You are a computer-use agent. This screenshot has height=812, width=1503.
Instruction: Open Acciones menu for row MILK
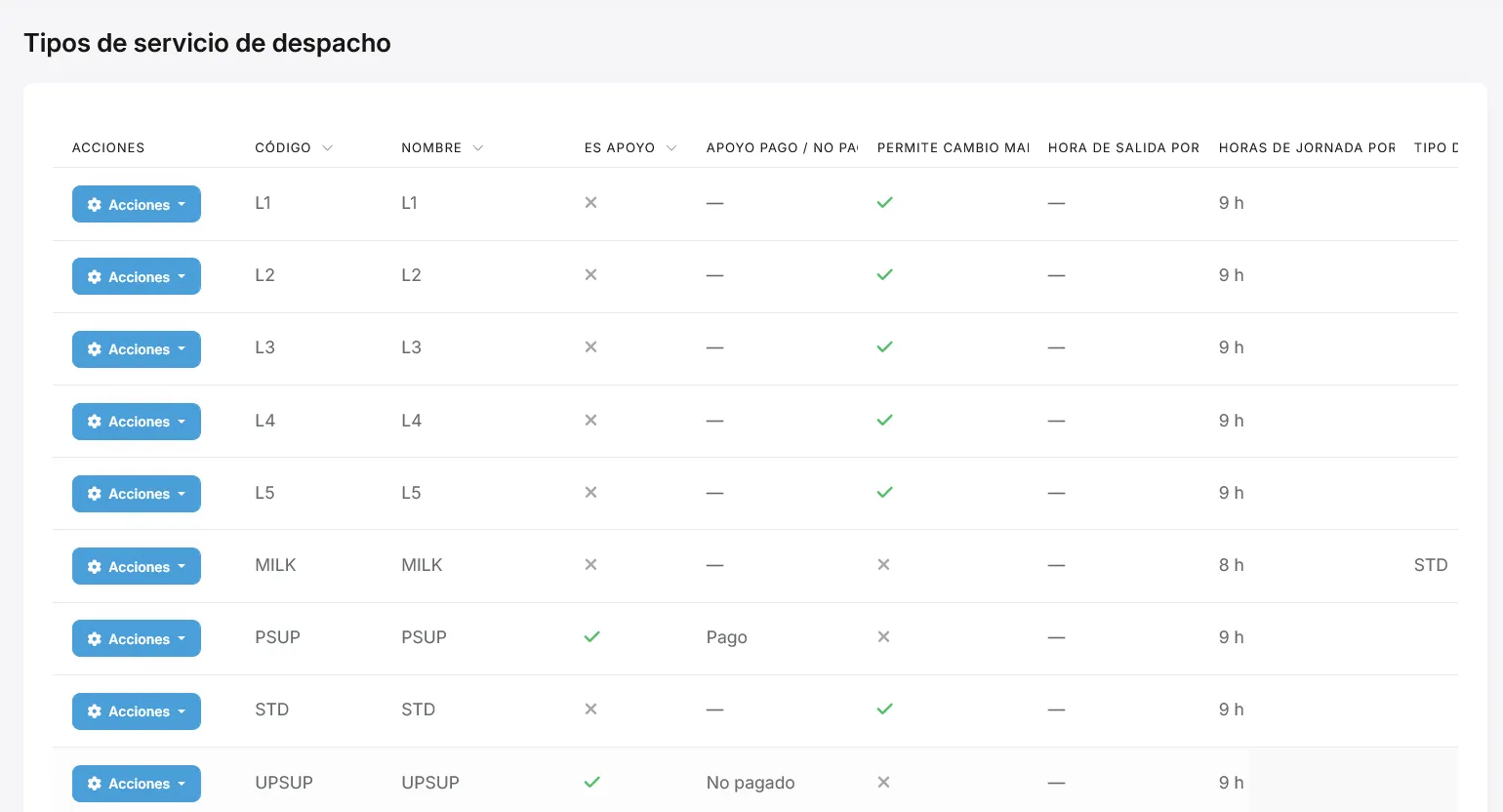coord(137,566)
